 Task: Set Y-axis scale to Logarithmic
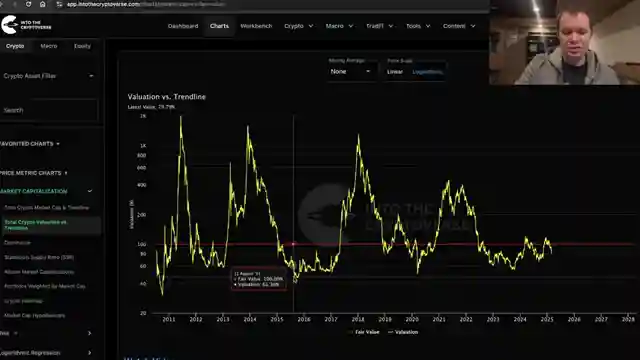427,72
